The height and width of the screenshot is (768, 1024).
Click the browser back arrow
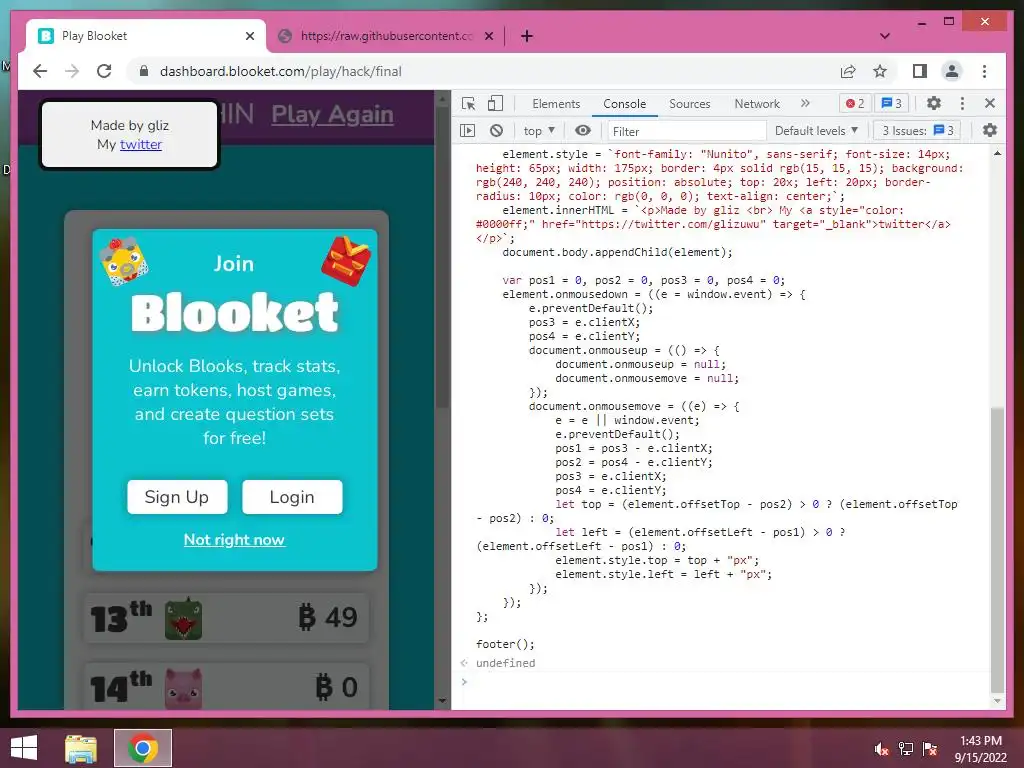tap(40, 71)
